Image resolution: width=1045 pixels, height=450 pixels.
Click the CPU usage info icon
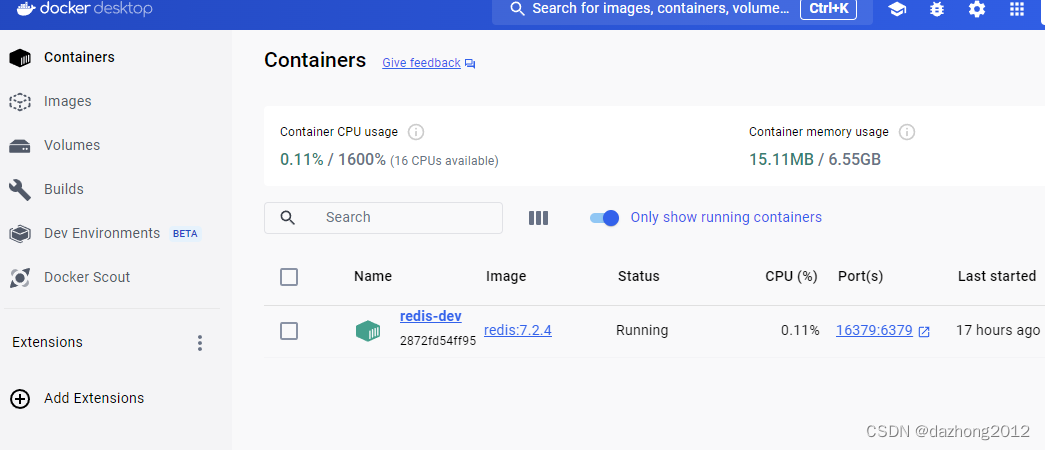(416, 132)
